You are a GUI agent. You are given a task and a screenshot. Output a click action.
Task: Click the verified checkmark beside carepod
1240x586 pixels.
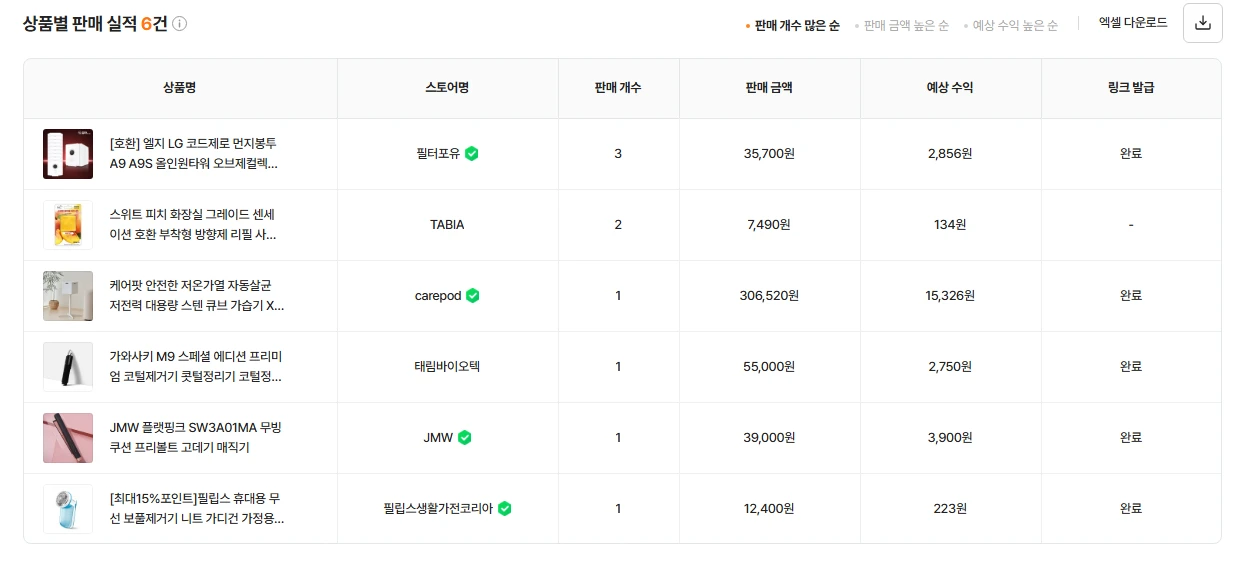point(473,295)
